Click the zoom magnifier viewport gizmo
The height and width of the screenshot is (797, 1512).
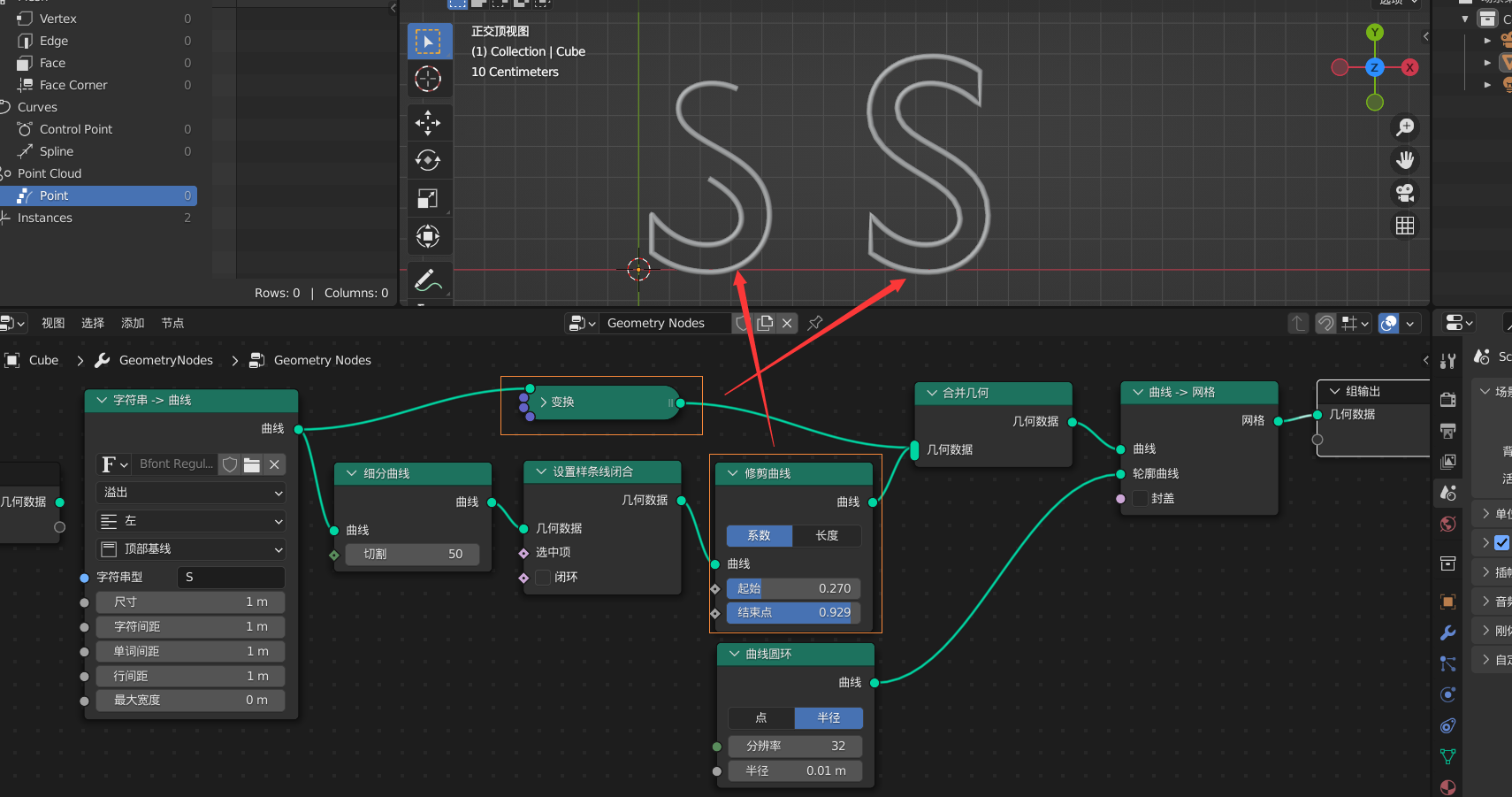pos(1405,127)
